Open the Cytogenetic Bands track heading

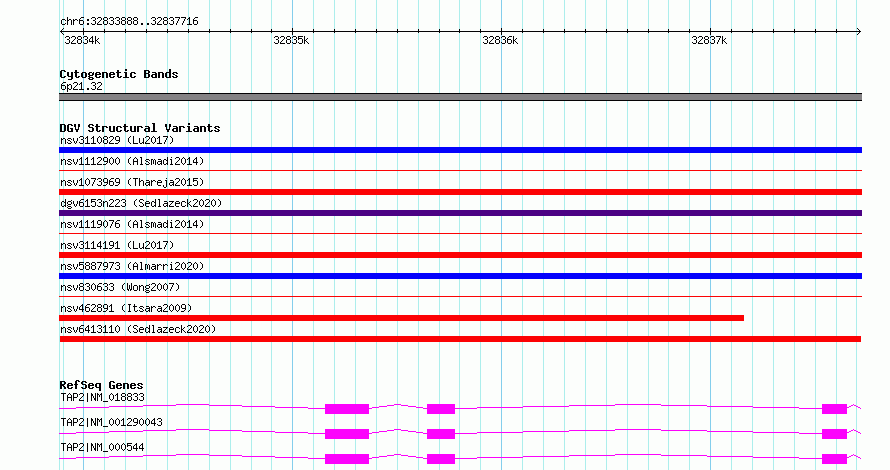click(x=119, y=74)
